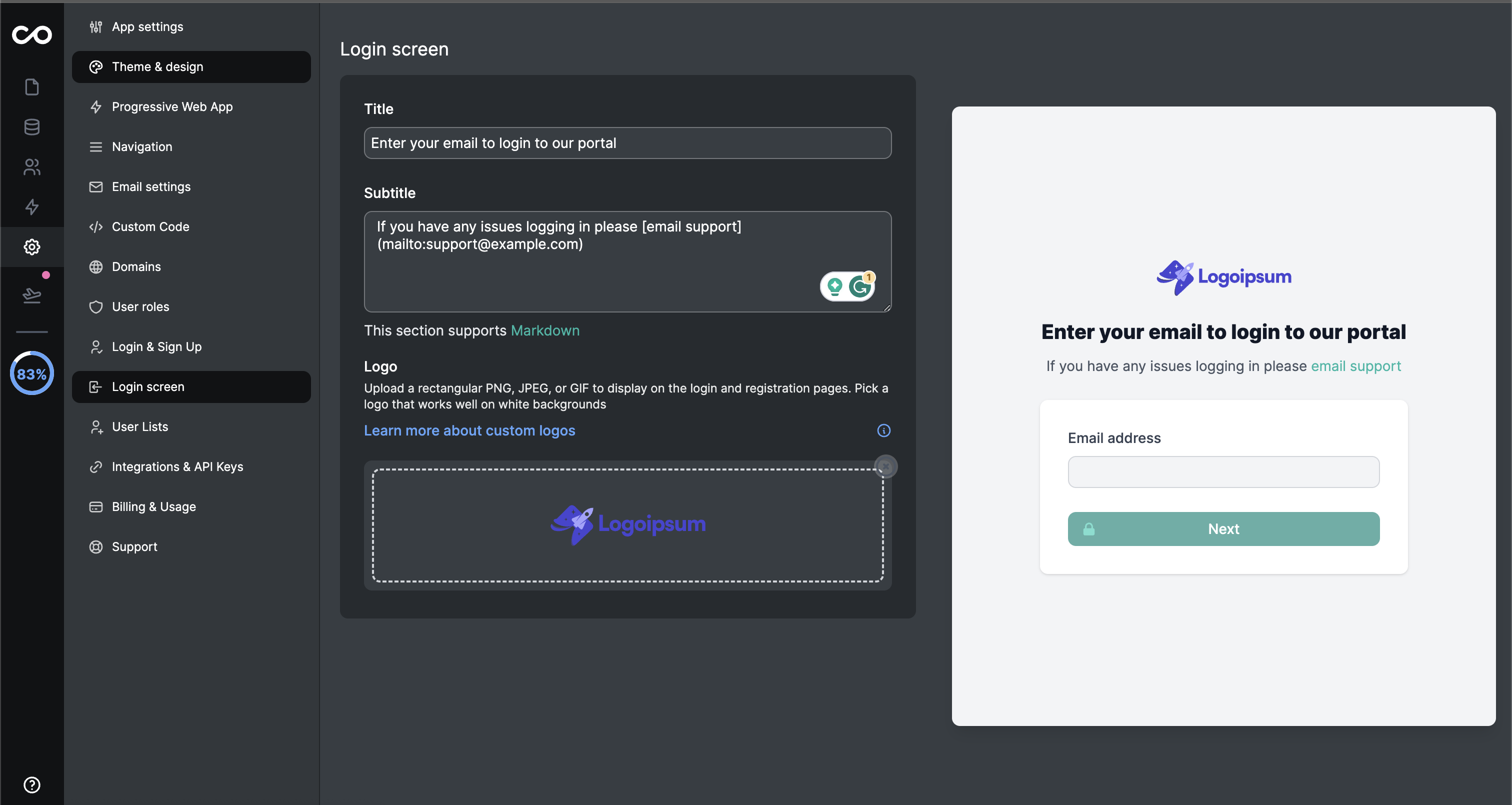
Task: Select Custom Code in the sidebar
Action: [x=150, y=226]
